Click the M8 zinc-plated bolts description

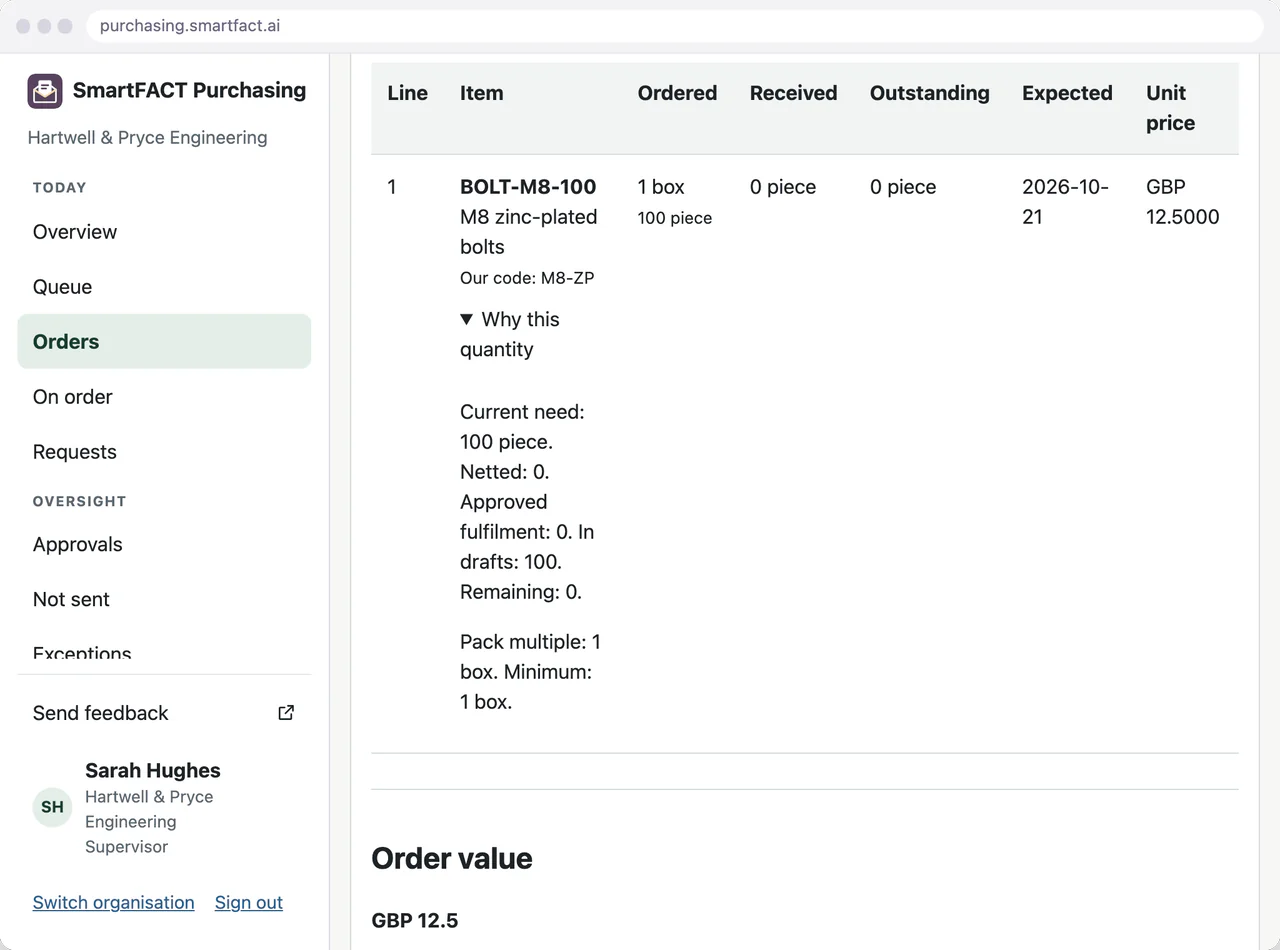point(528,232)
